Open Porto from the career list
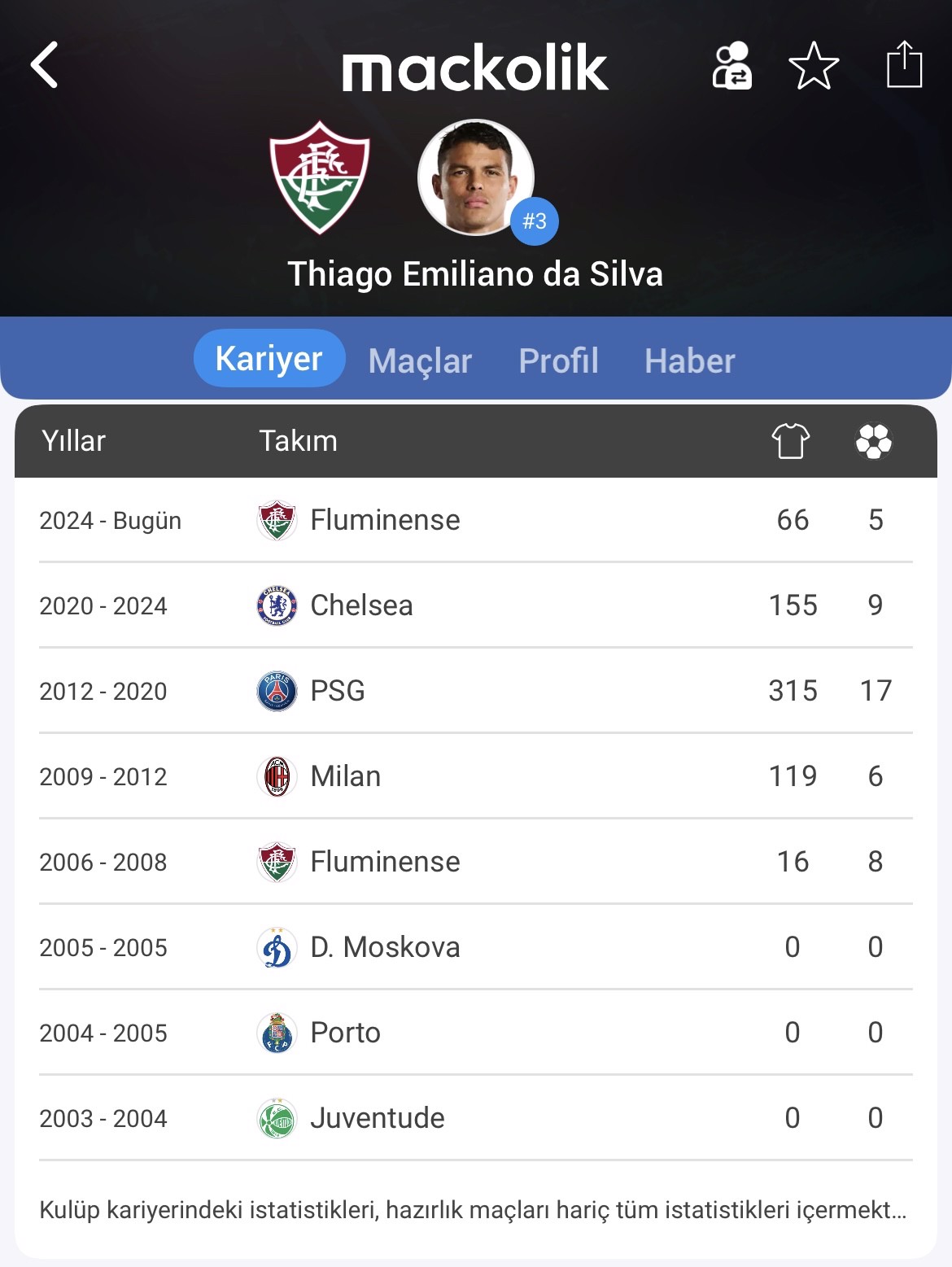This screenshot has width=952, height=1267. (346, 1033)
